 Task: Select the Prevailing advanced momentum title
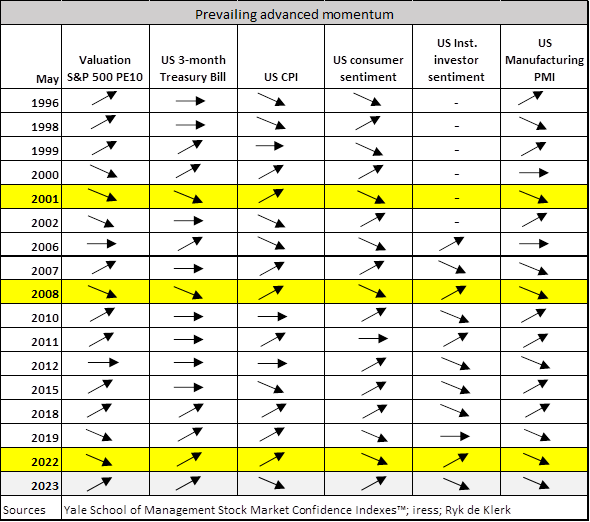point(294,14)
